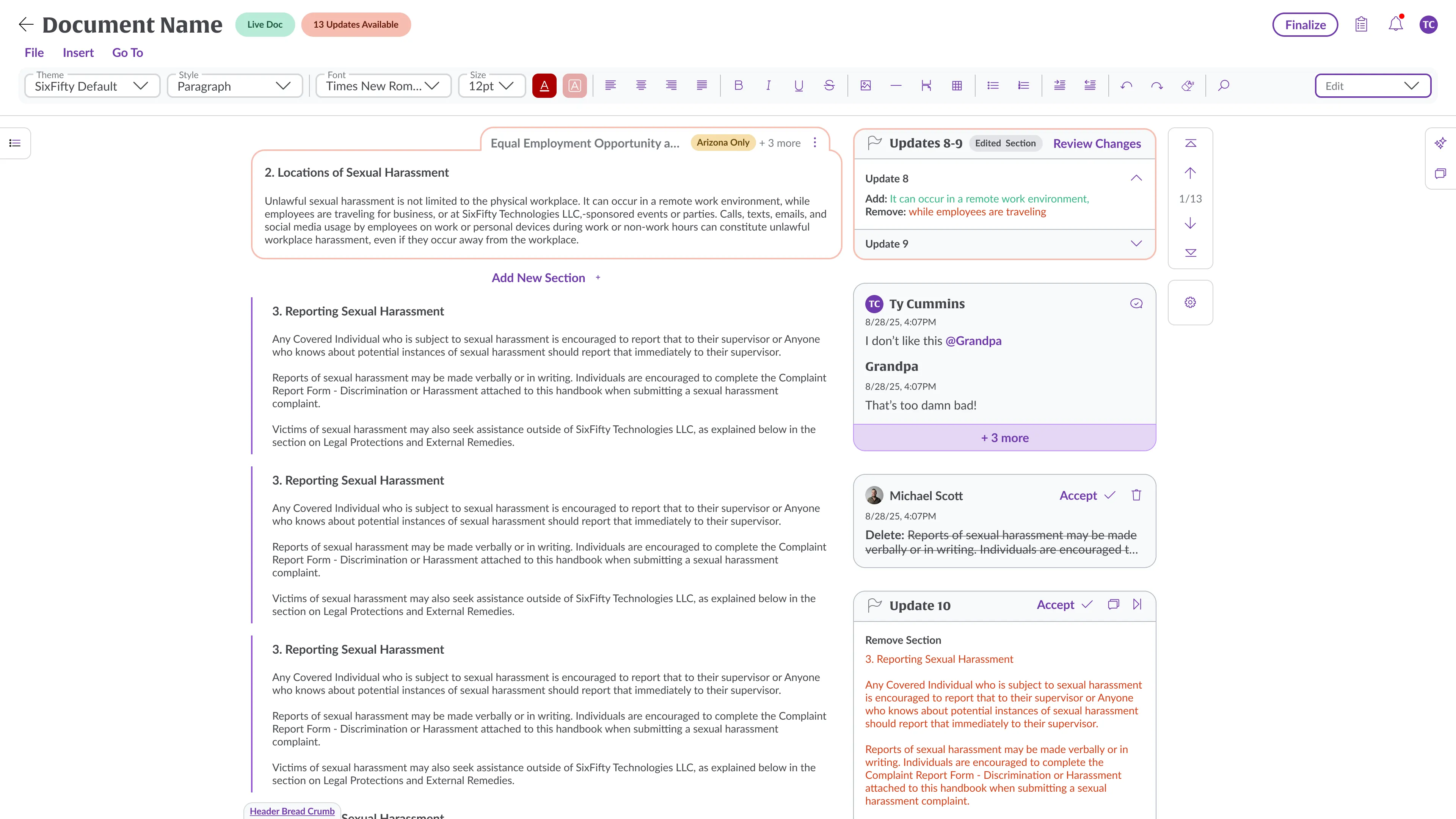Center align text
The width and height of the screenshot is (1456, 819).
click(x=641, y=85)
